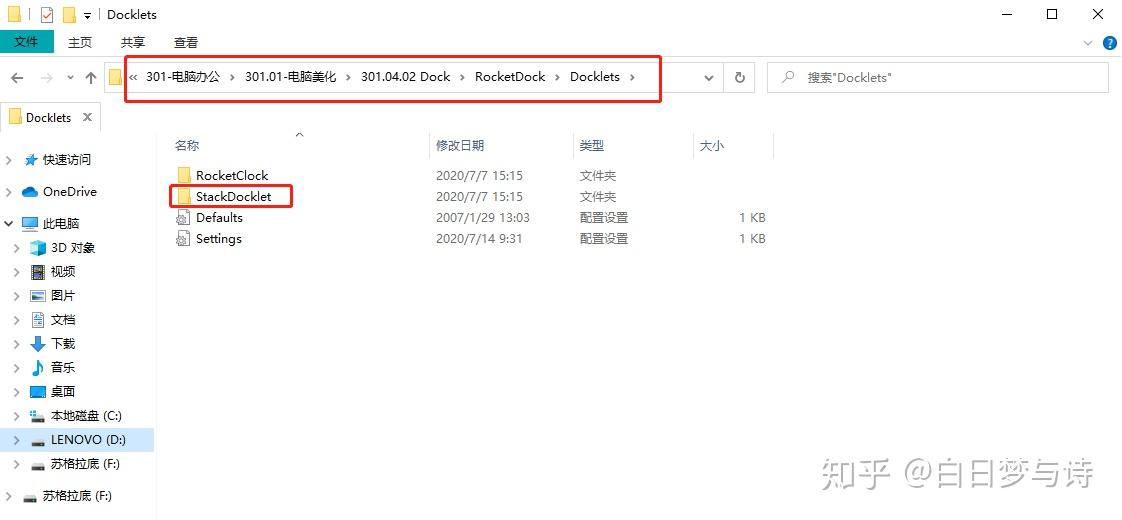1122x520 pixels.
Task: Expand the 视频 tree node
Action: [x=17, y=272]
